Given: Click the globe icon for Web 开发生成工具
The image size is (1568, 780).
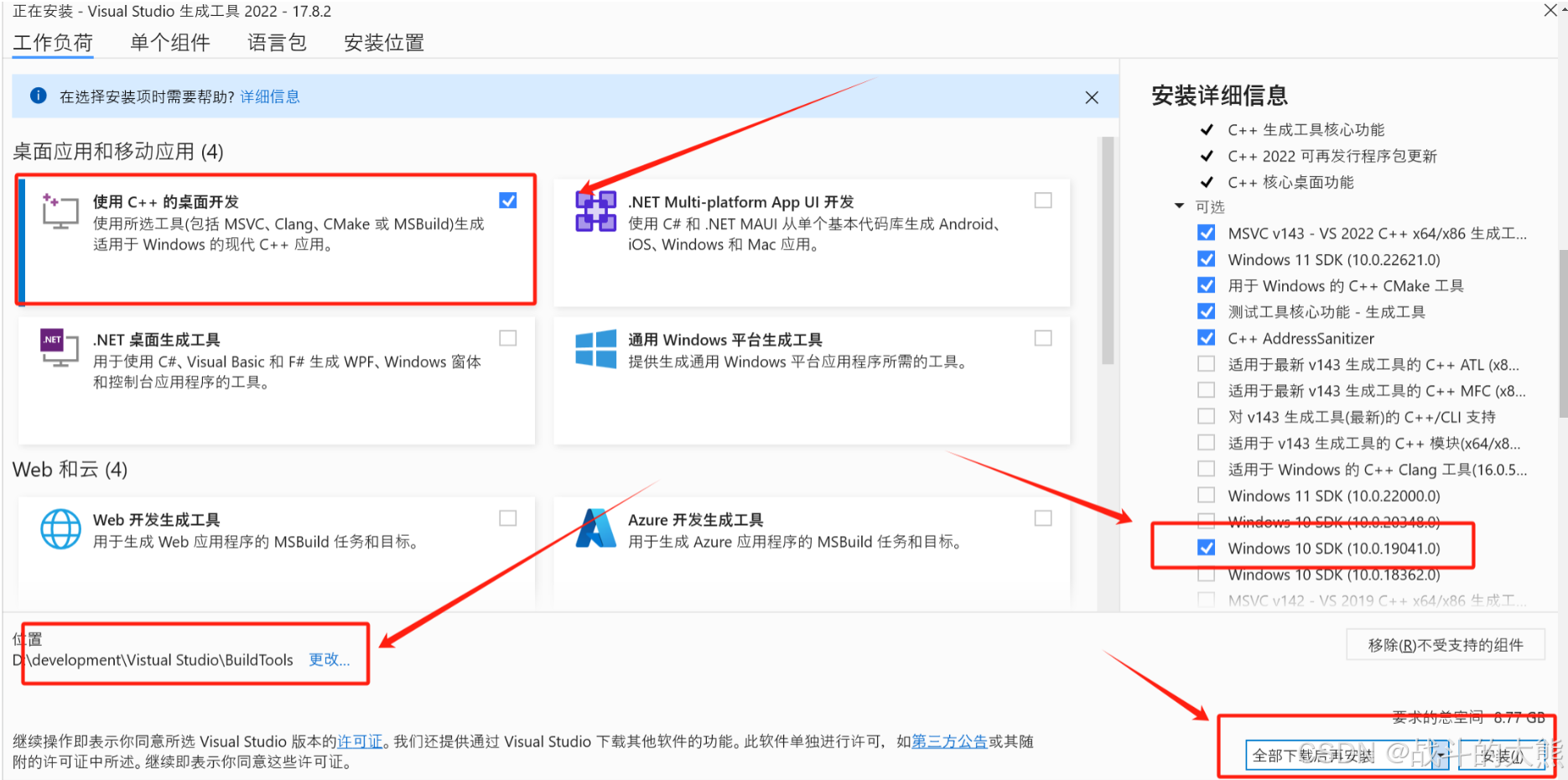Looking at the screenshot, I should [x=60, y=529].
